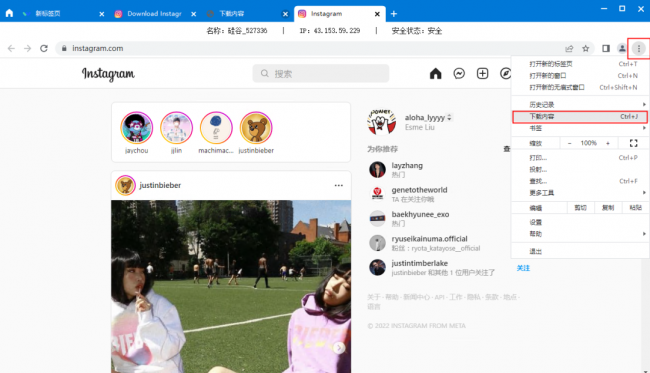Viewport: 650px width, 373px height.
Task: Expand the 历史记录 submenu
Action: (x=580, y=104)
